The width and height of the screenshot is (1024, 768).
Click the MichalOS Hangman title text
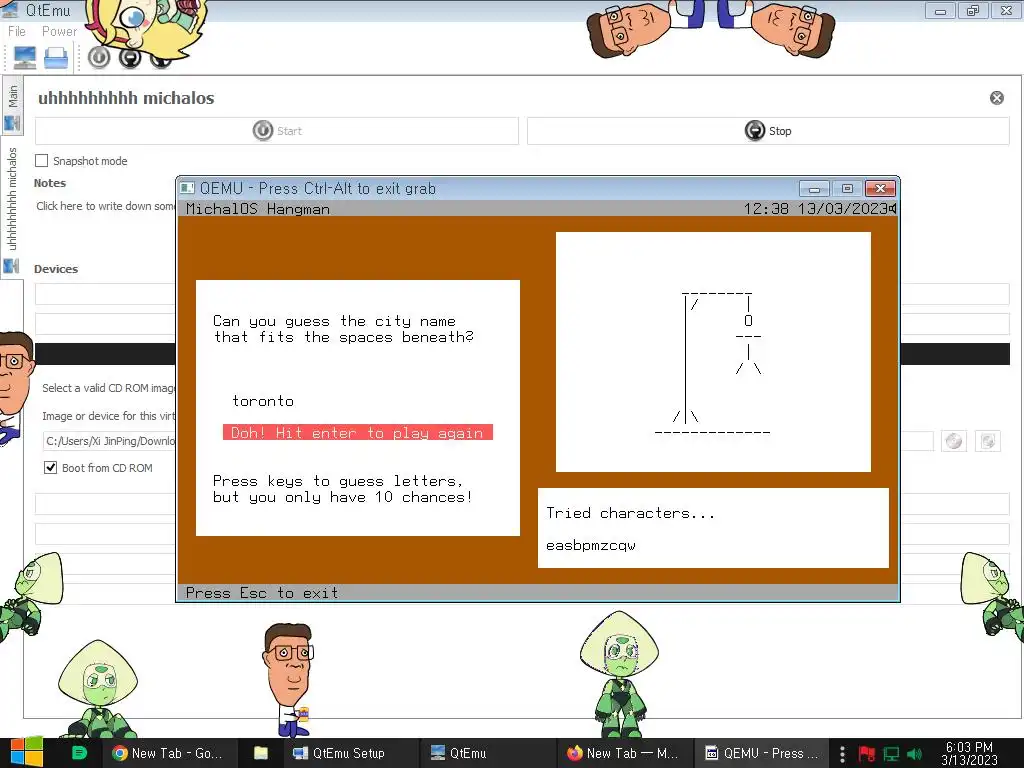point(257,209)
